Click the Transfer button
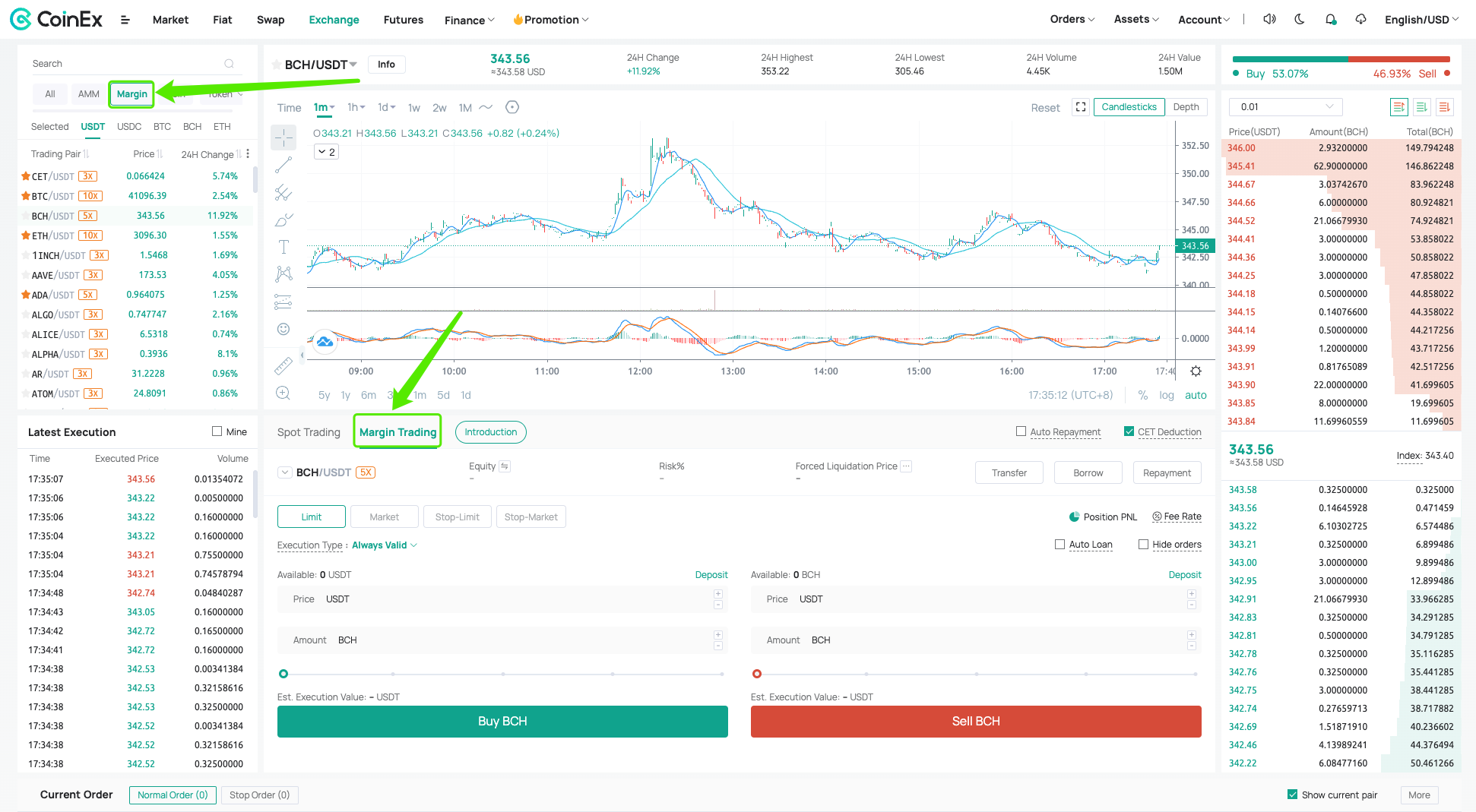This screenshot has width=1476, height=812. click(x=1009, y=472)
